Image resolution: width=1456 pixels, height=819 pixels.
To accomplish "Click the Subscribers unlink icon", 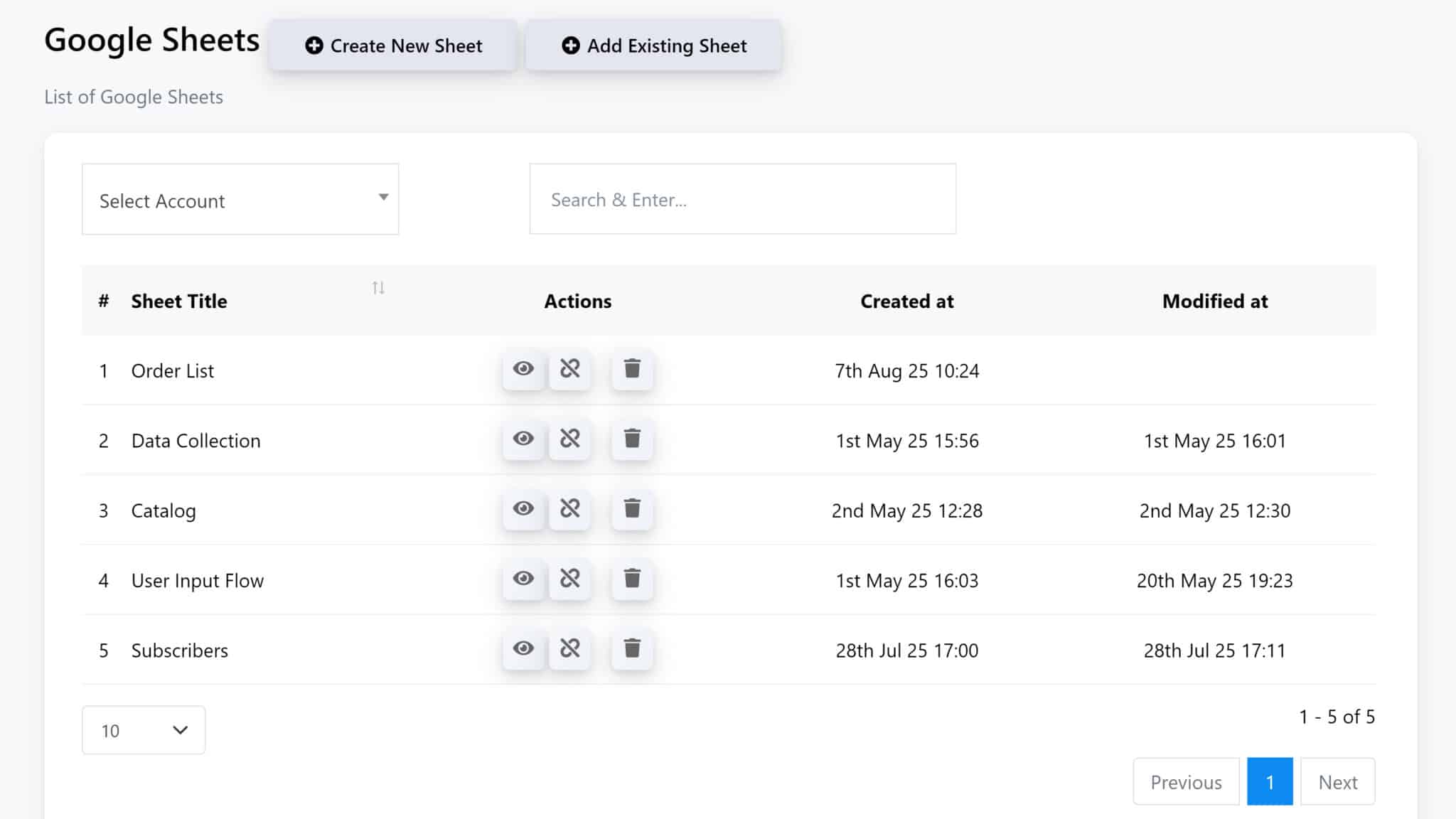I will (x=569, y=648).
